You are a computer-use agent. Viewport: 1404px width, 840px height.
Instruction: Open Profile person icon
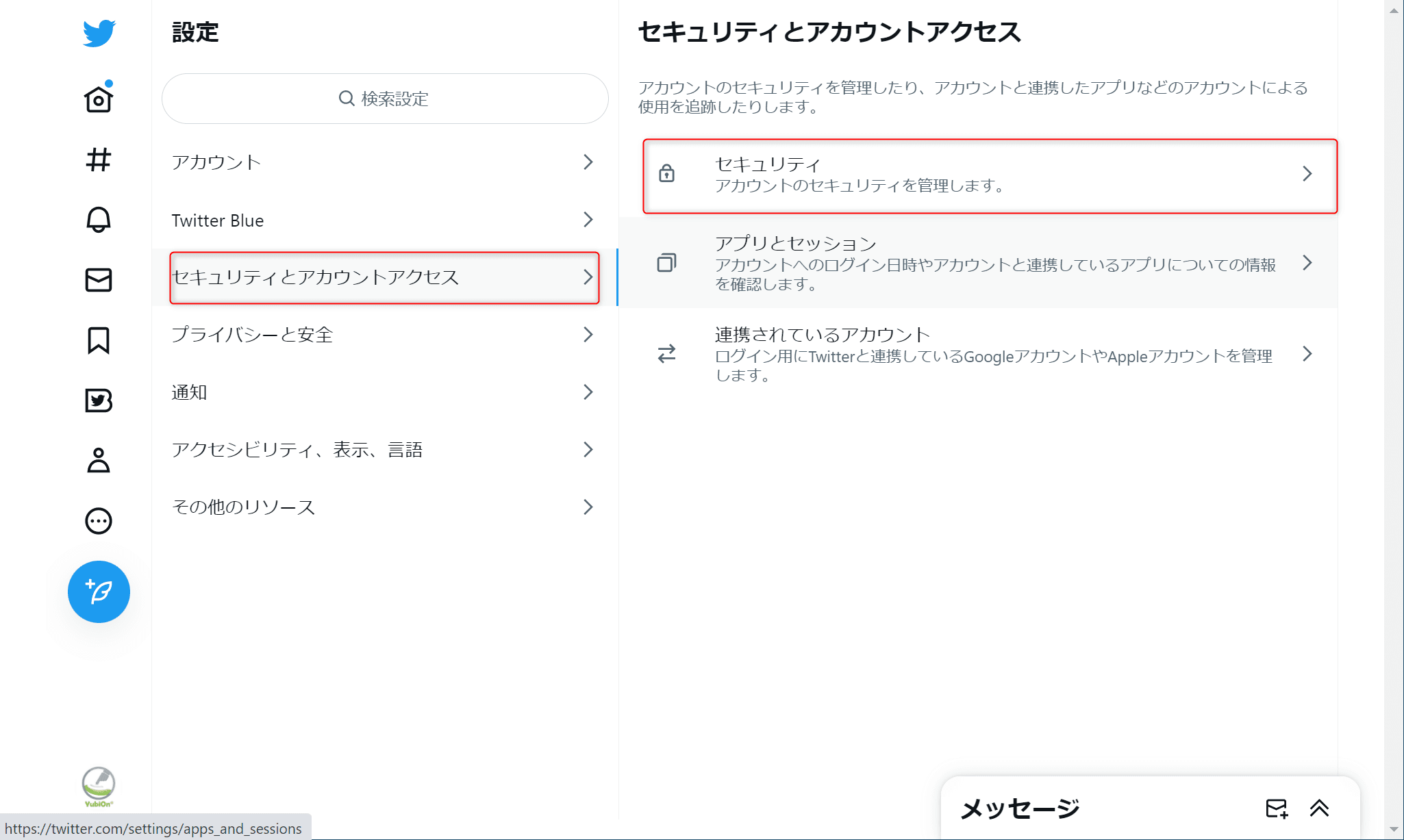coord(99,461)
